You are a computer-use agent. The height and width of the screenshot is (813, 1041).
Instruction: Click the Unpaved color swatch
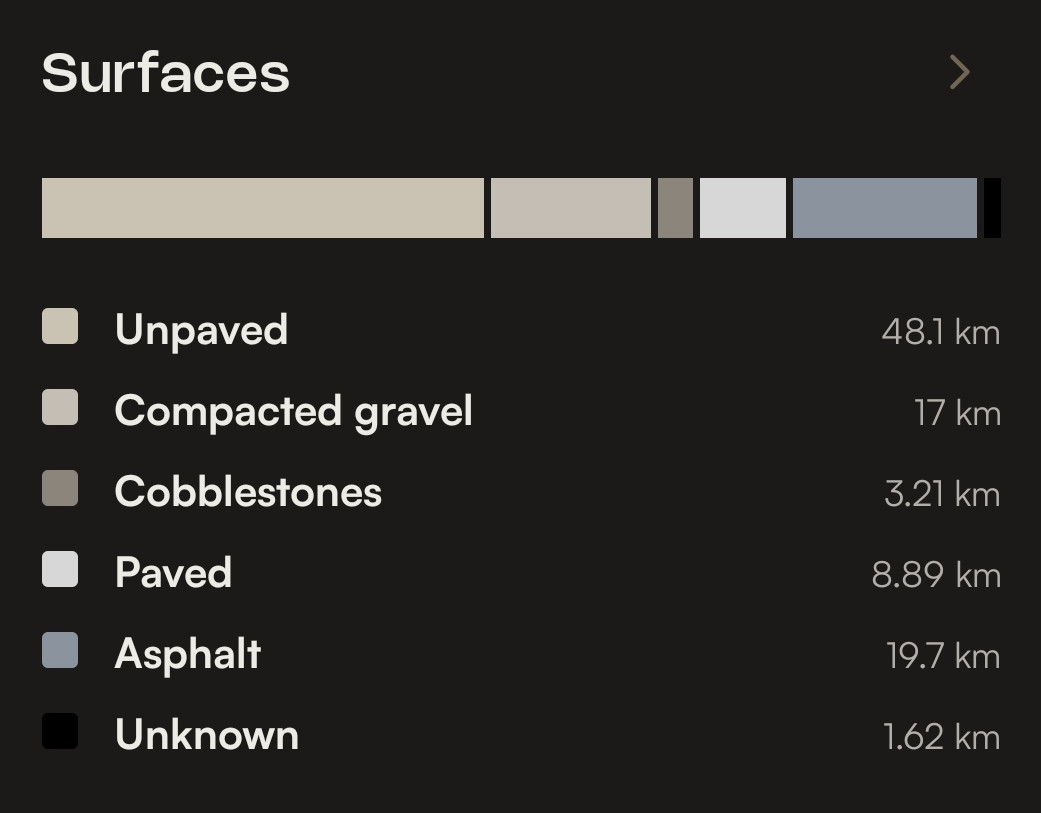point(60,326)
